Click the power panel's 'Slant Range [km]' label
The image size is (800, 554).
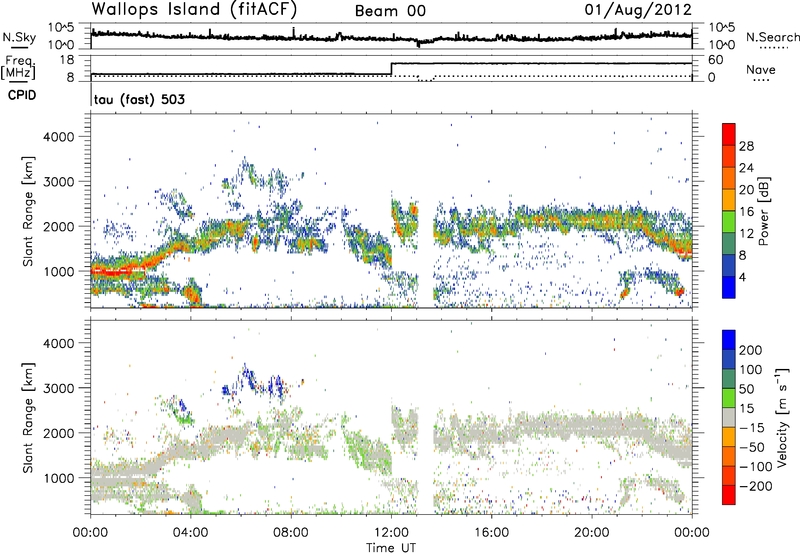[x=28, y=211]
